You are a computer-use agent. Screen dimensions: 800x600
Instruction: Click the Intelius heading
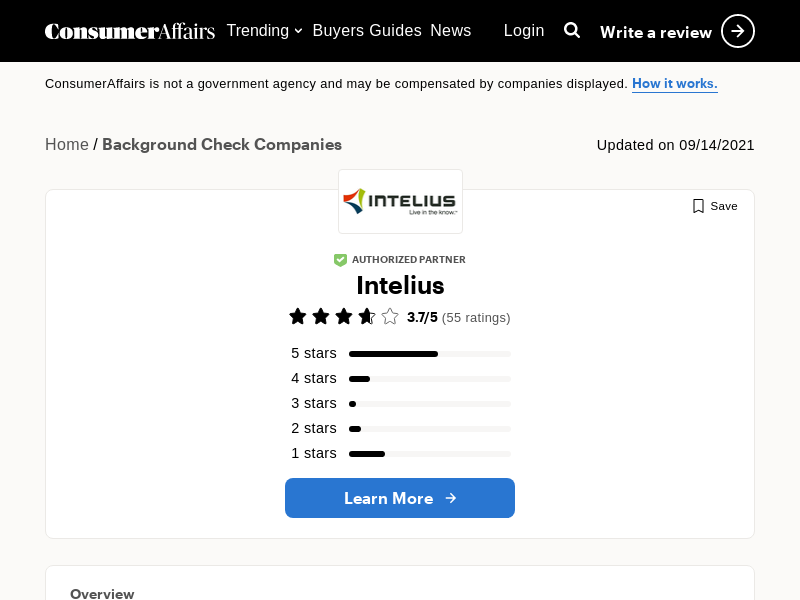click(401, 285)
